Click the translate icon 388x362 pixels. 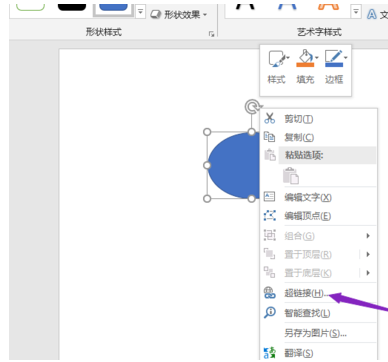269,353
